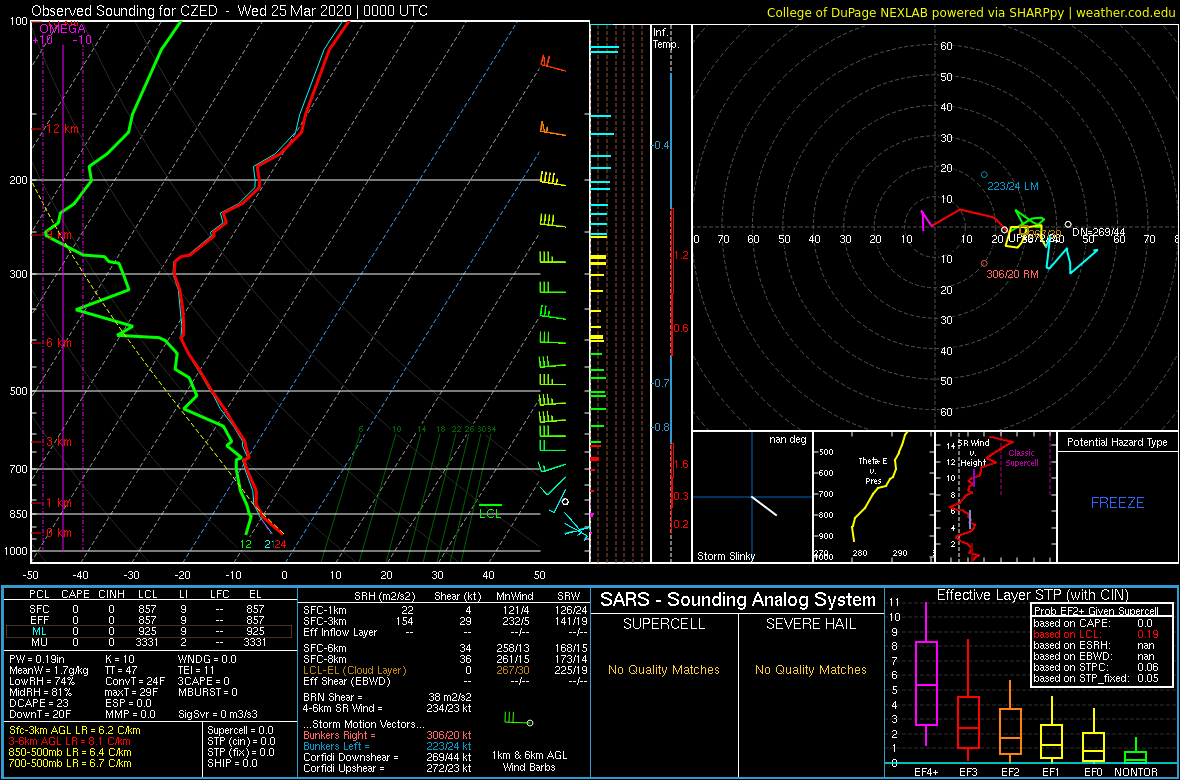Click the TT = 47 index value
Screen dimensions: 1180x780
click(x=120, y=671)
